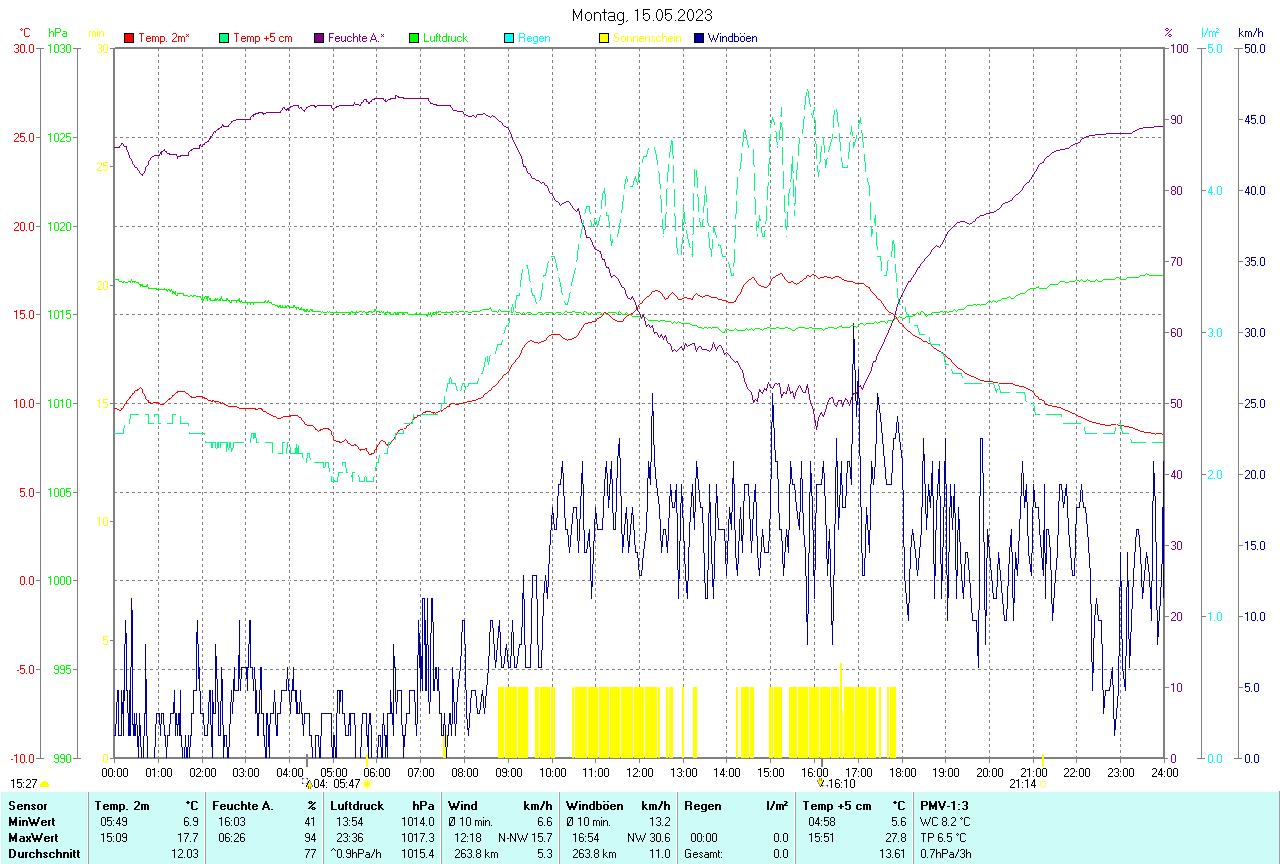Screen dimensions: 1280x864
Task: Click the 0.7hPa/3h trend value
Action: [945, 854]
